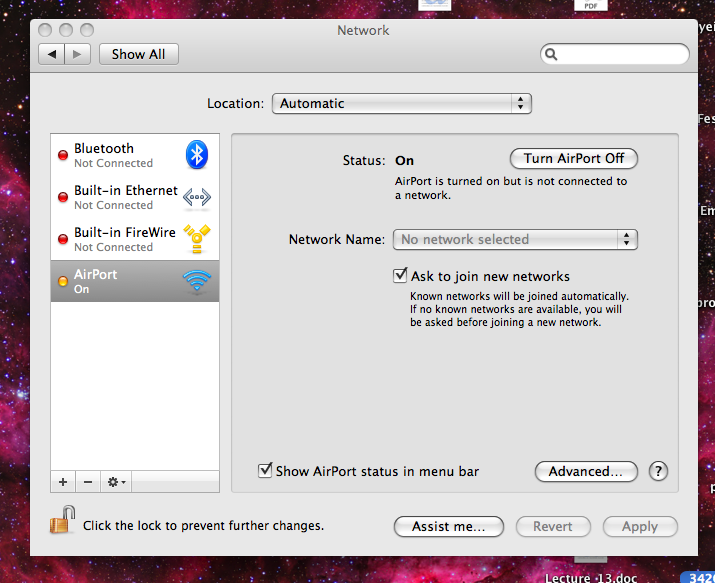The width and height of the screenshot is (715, 583).
Task: Click AirPort not connected status description
Action: click(511, 188)
